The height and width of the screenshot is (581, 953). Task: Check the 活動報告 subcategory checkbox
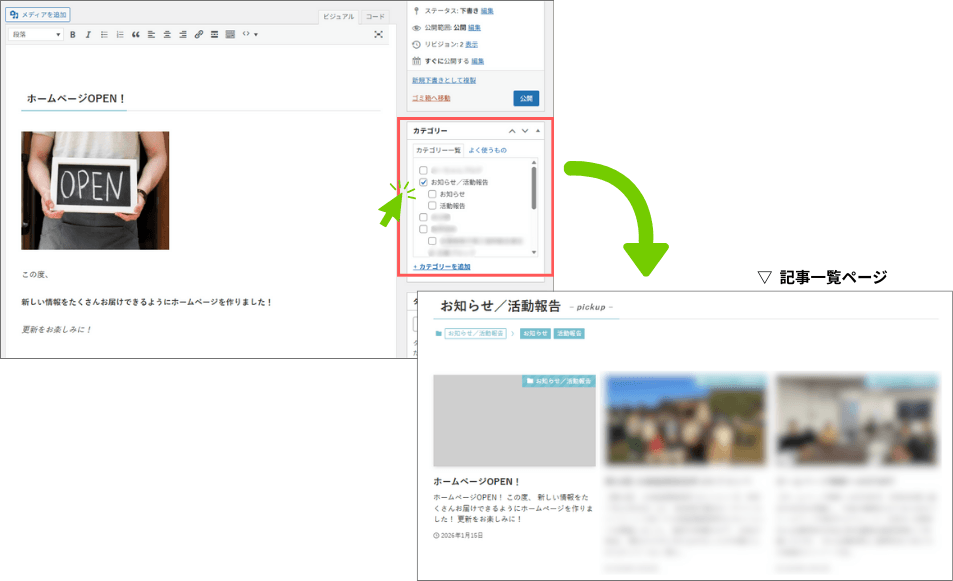[432, 205]
